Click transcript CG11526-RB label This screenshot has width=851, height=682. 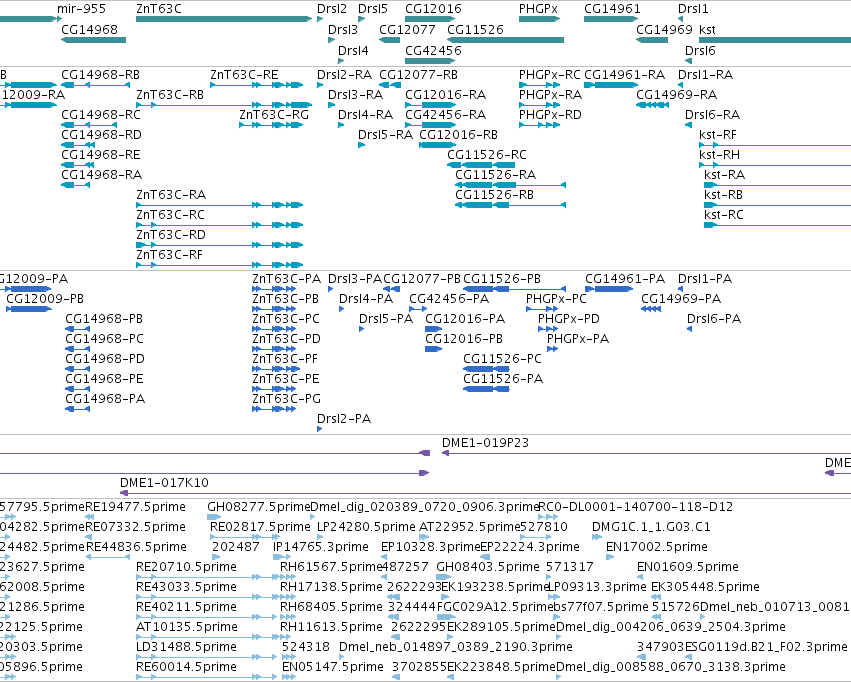(494, 194)
